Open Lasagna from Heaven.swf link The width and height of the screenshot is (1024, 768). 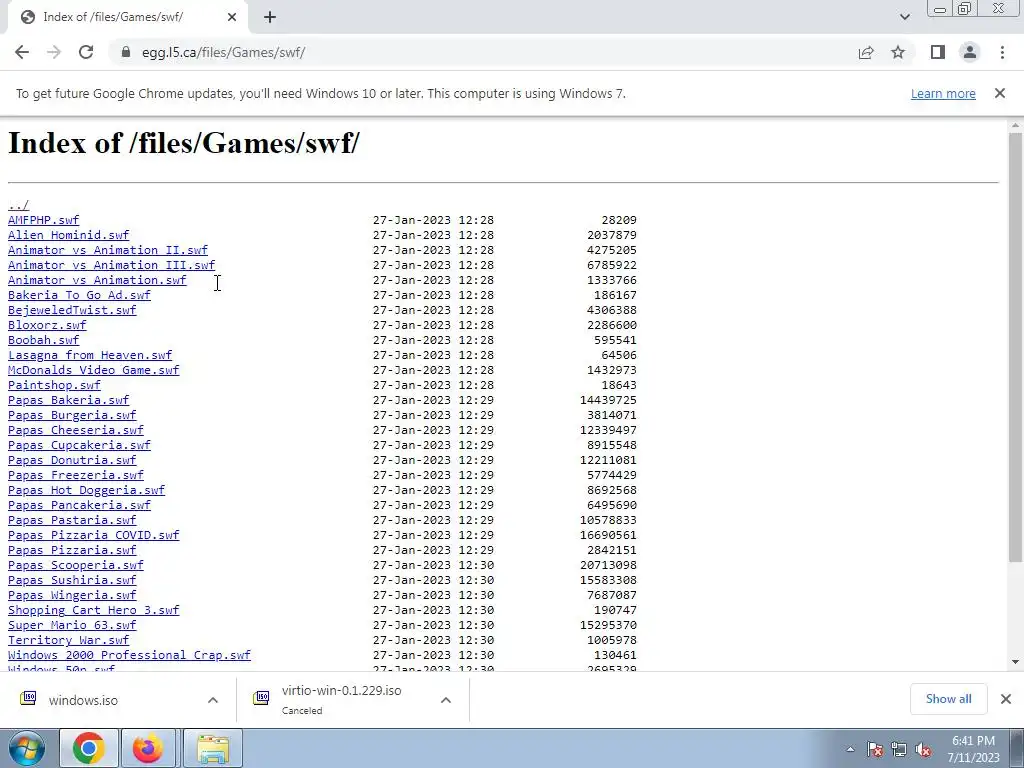click(90, 355)
